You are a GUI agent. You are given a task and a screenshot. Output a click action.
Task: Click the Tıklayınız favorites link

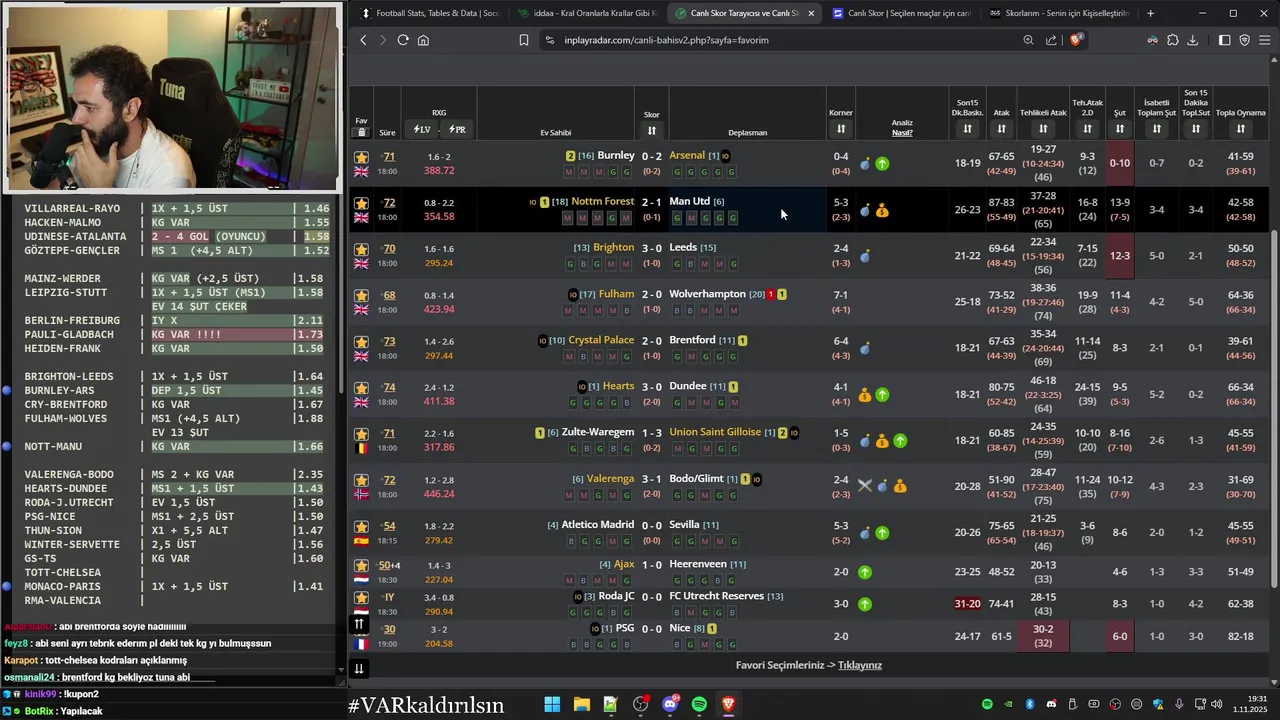coord(860,665)
